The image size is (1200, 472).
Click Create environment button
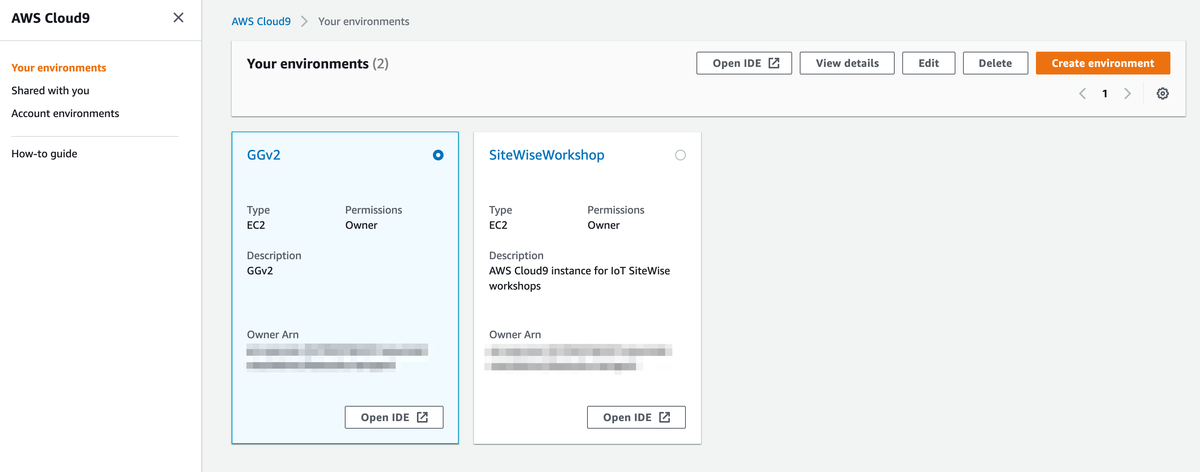point(1103,63)
